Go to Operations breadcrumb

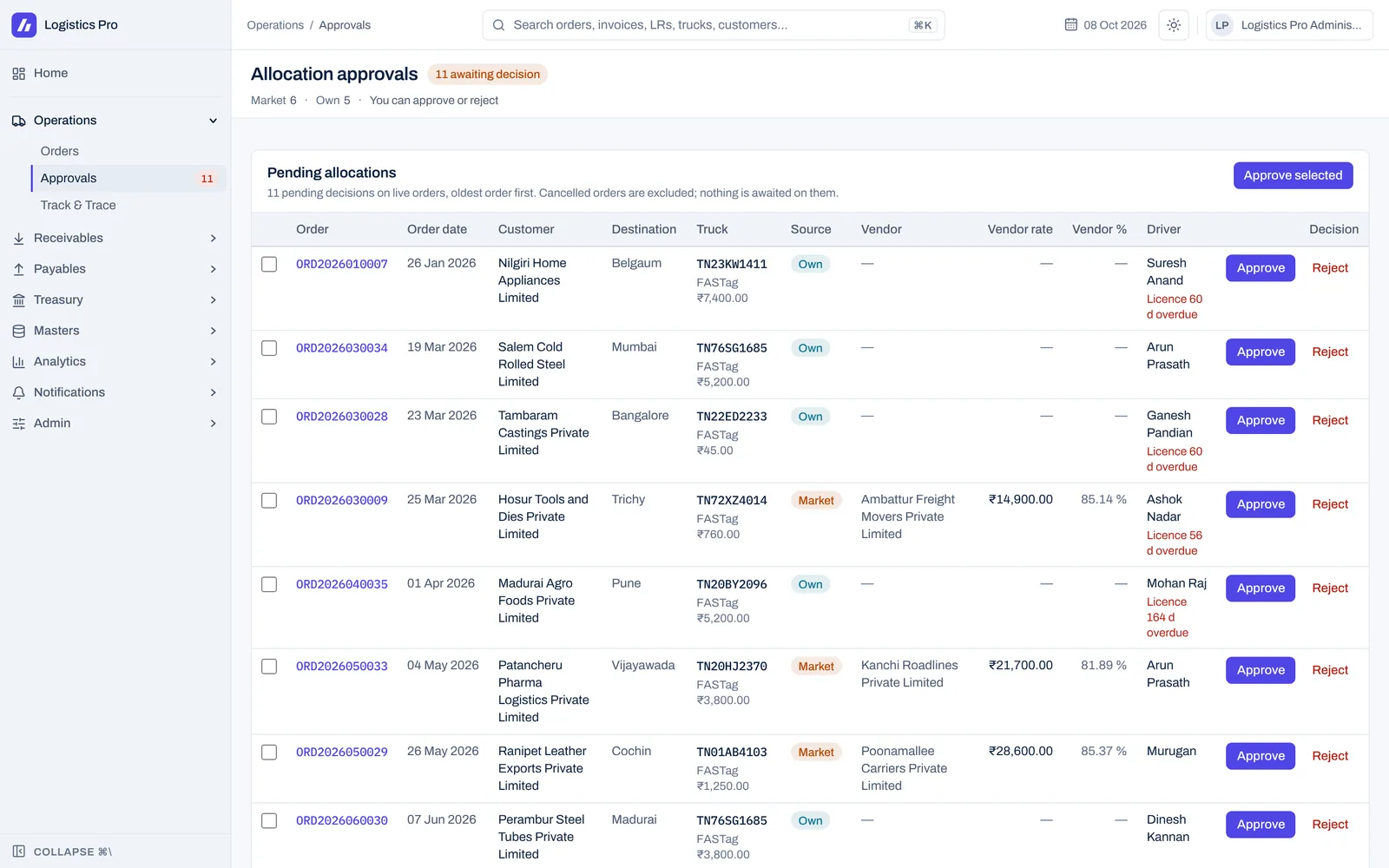[x=275, y=25]
